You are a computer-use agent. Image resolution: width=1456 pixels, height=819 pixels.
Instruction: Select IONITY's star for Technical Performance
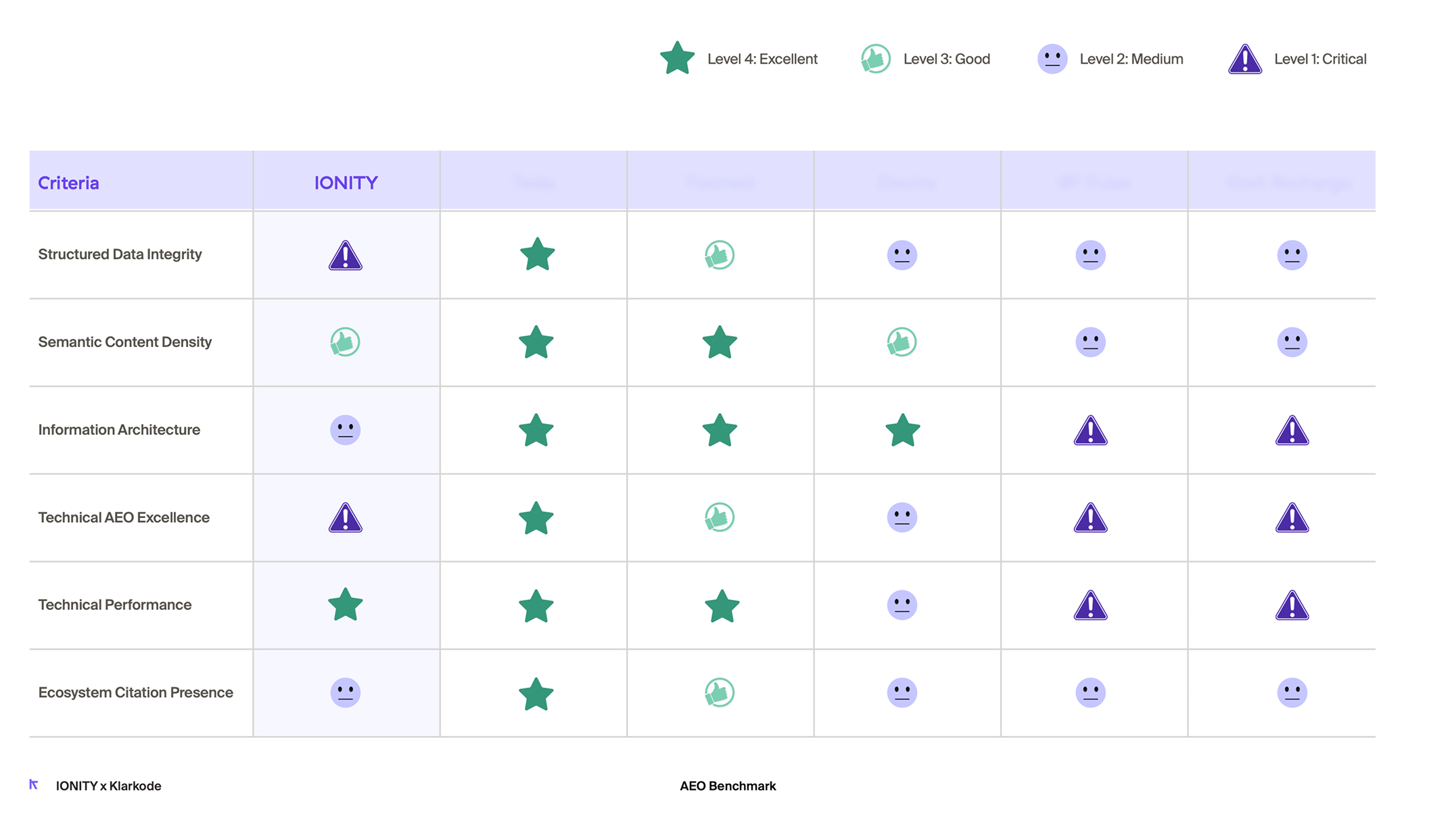[x=346, y=604]
